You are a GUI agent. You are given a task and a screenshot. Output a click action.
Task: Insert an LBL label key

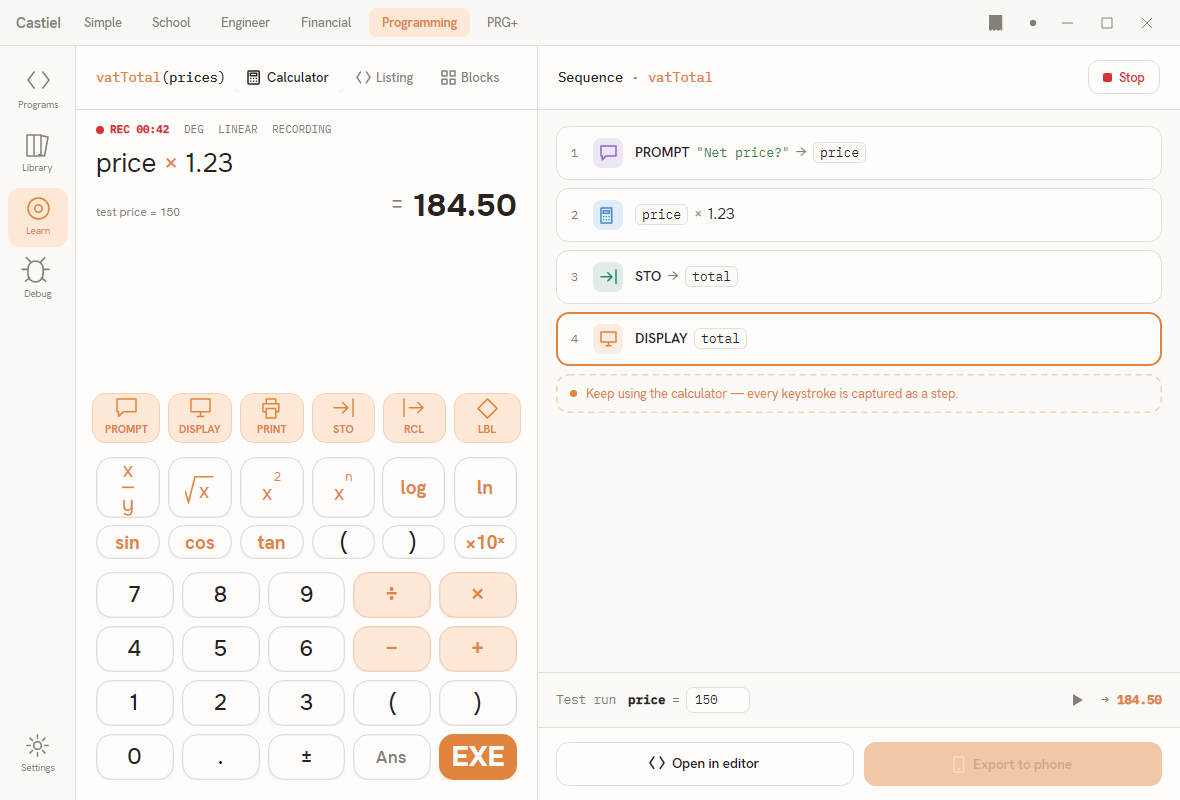487,418
